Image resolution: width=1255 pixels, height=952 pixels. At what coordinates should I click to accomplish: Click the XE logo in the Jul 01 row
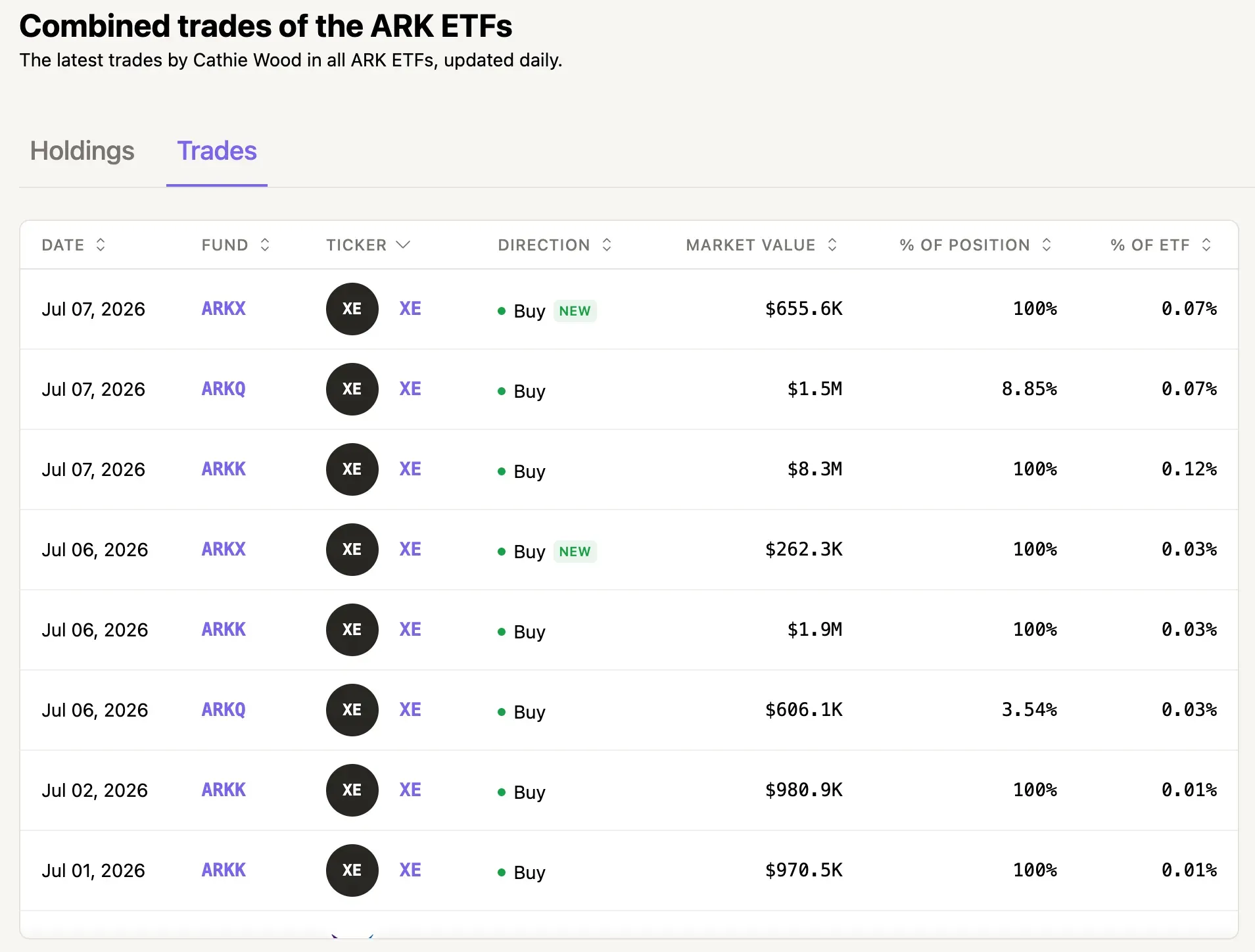[352, 870]
